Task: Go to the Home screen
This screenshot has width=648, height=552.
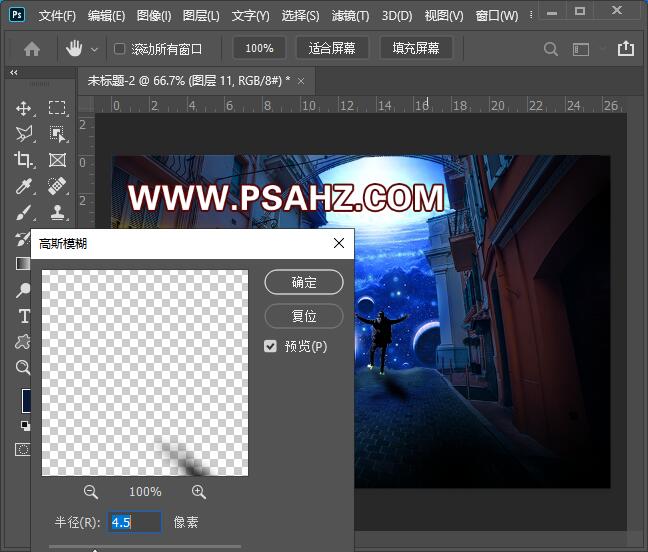Action: 32,49
